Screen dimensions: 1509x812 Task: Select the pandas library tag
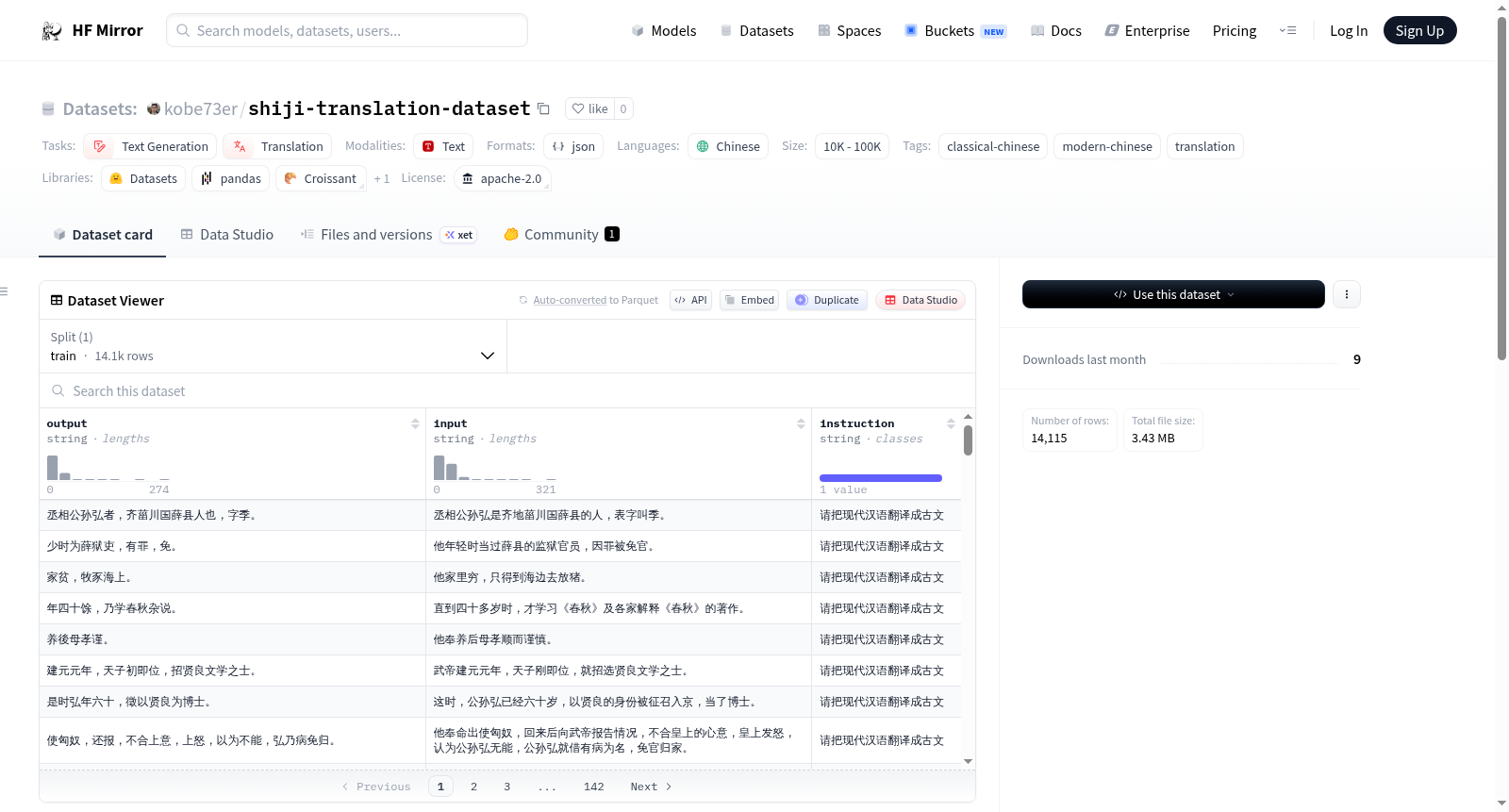(x=231, y=178)
